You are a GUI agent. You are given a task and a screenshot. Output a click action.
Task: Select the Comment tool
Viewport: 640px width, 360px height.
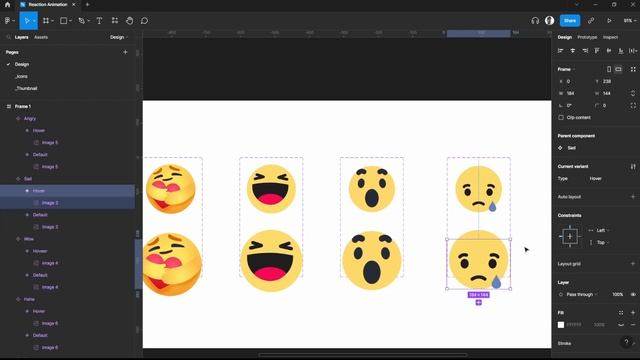click(x=144, y=21)
